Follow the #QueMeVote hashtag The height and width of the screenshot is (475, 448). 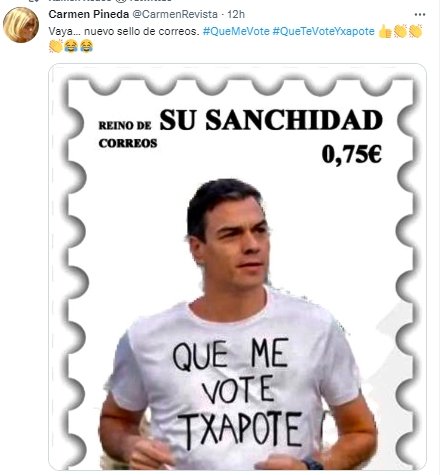tap(236, 31)
